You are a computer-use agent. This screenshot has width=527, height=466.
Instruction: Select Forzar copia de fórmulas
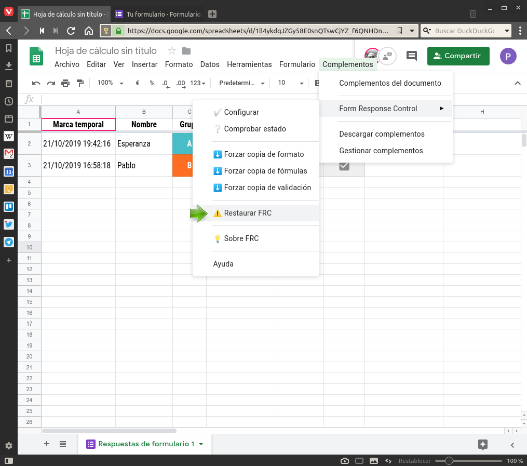coord(256,171)
